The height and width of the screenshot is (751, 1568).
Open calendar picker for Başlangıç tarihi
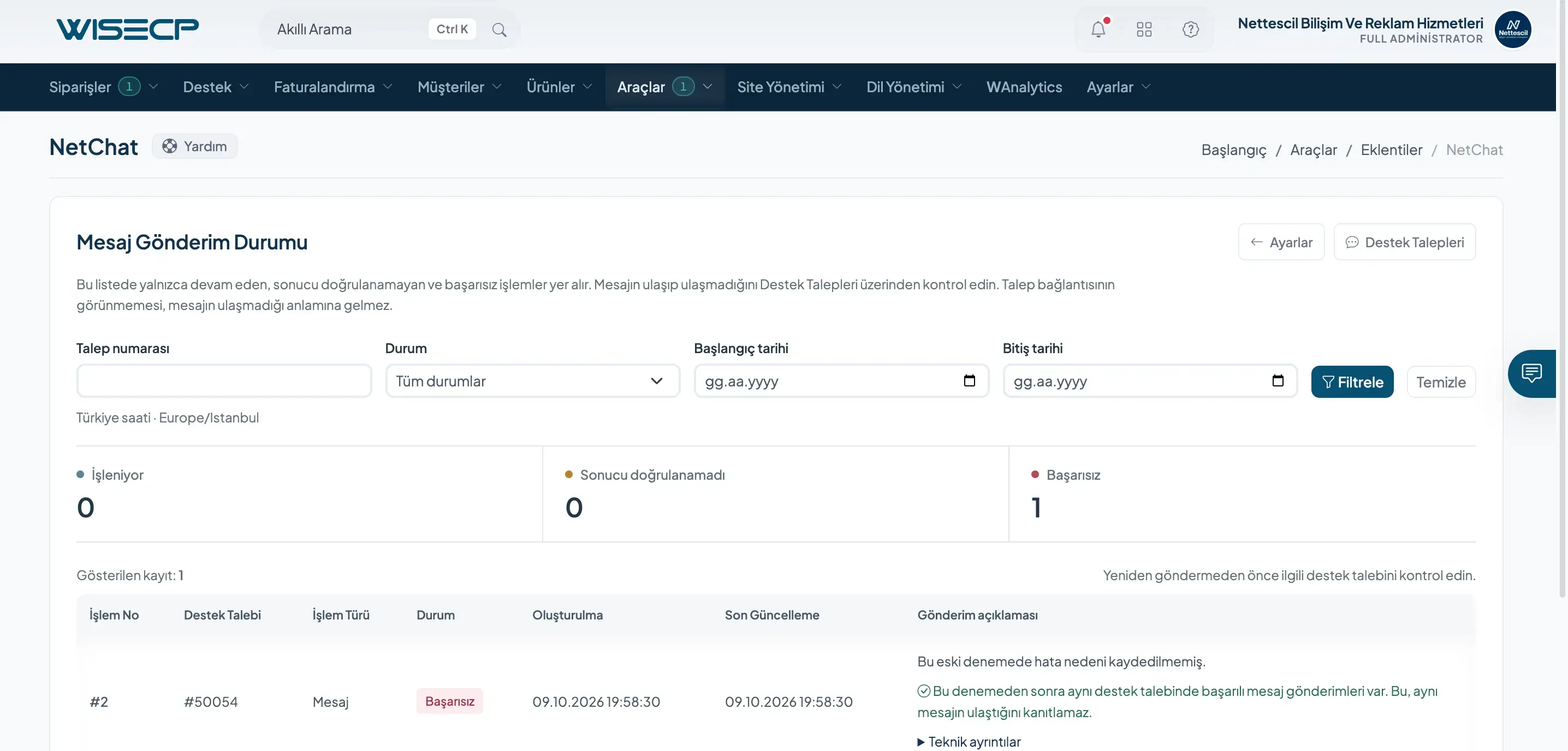(x=969, y=380)
